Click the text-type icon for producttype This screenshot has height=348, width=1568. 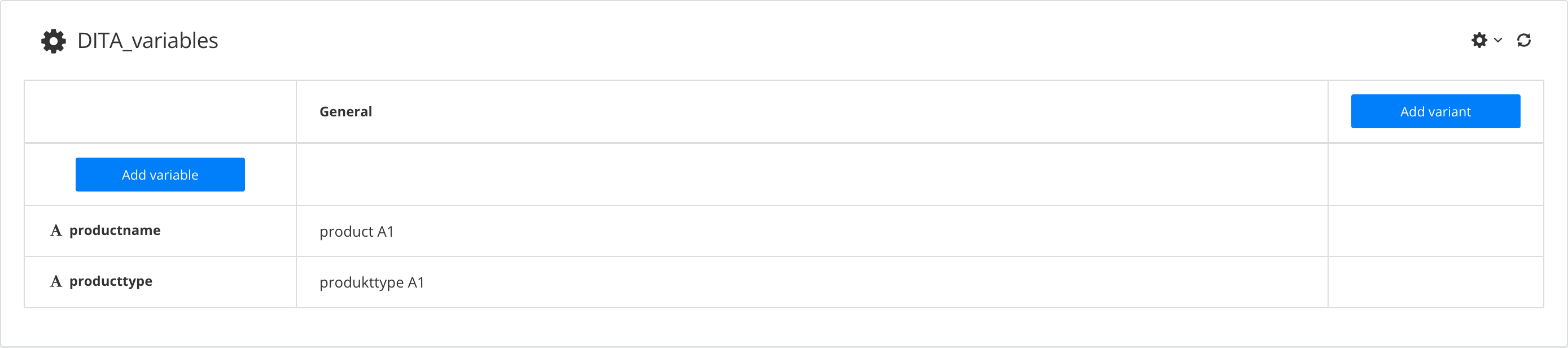(x=56, y=281)
